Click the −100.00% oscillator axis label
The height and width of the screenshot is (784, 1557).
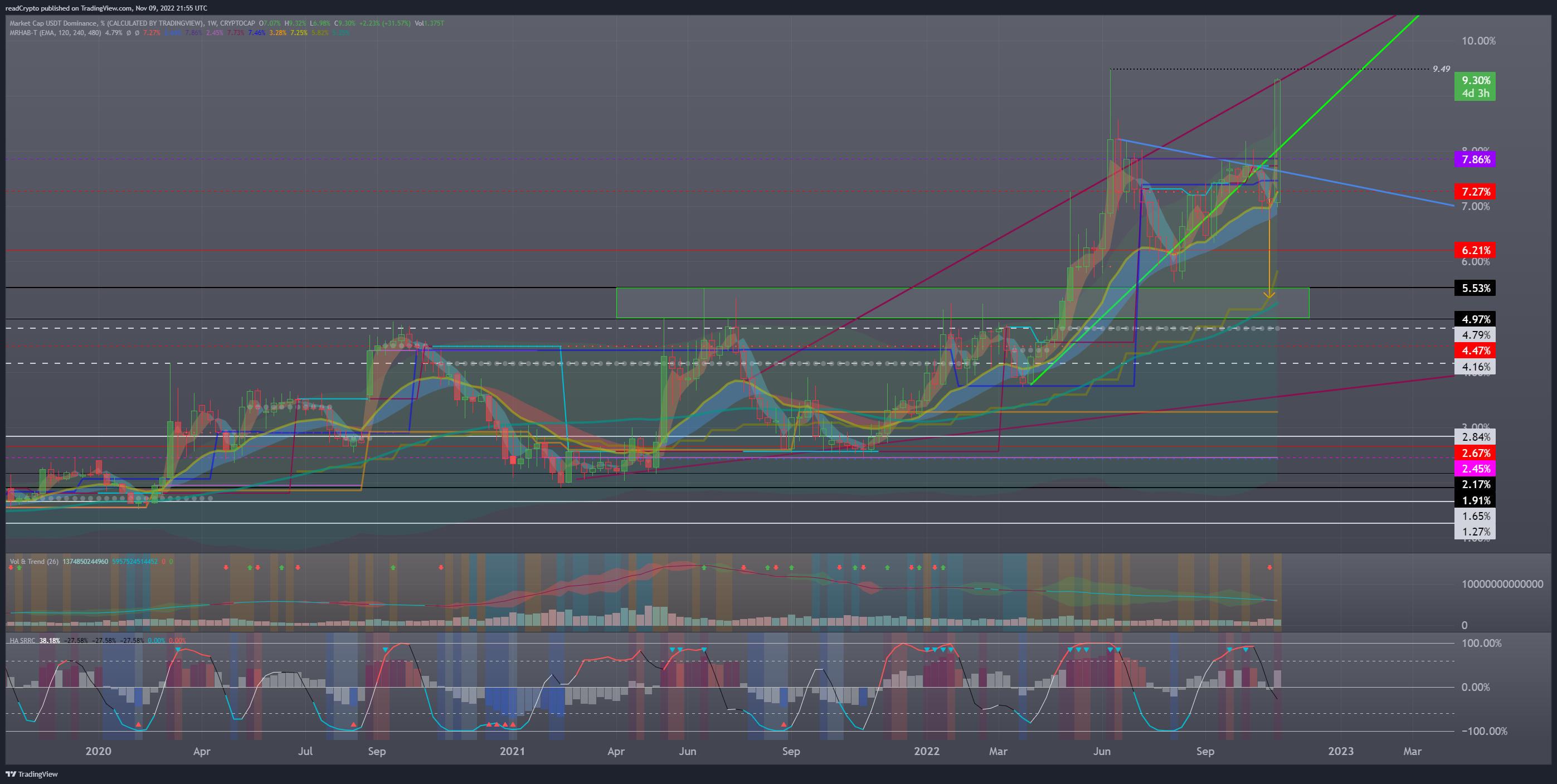tap(1485, 732)
